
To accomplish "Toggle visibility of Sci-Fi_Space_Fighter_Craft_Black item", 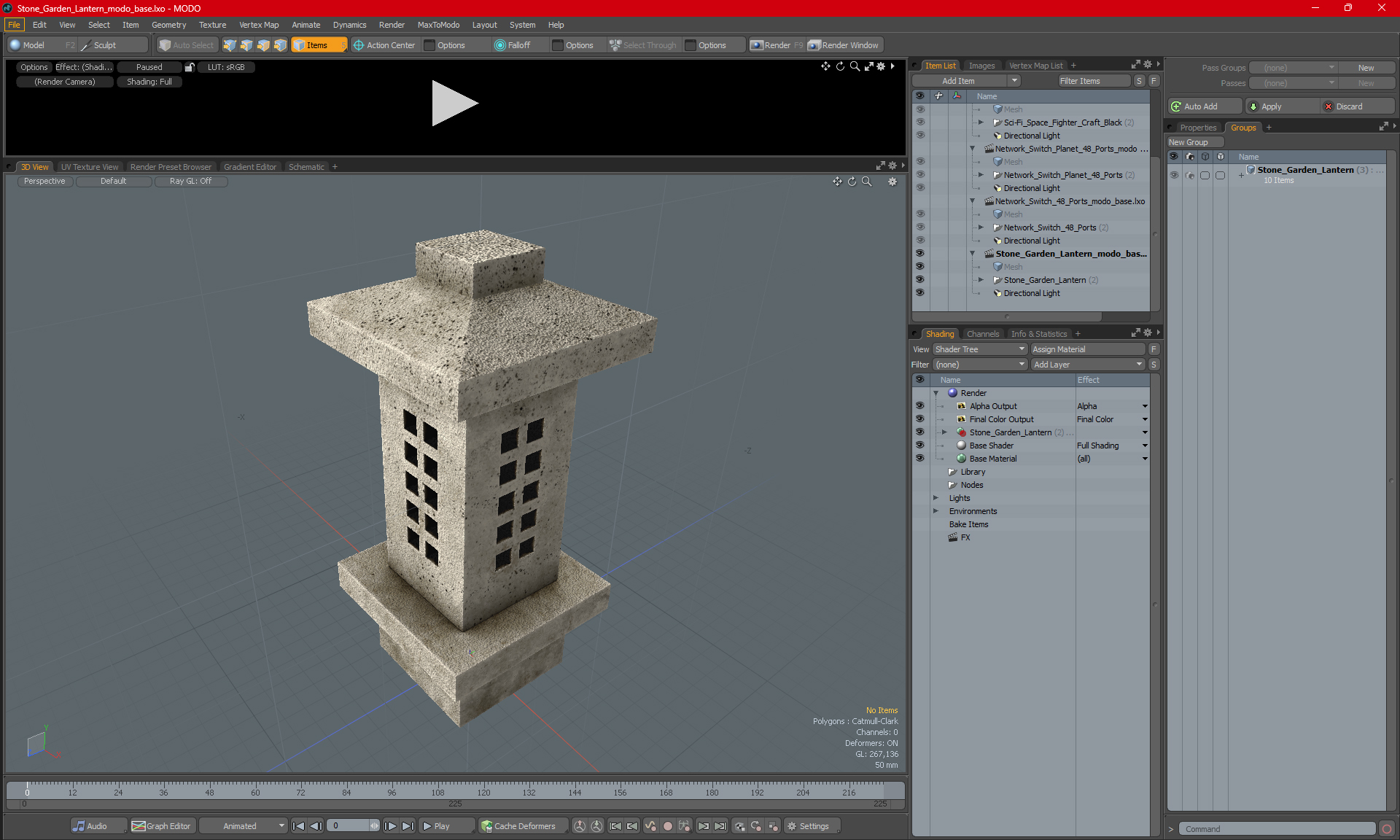I will (x=919, y=122).
